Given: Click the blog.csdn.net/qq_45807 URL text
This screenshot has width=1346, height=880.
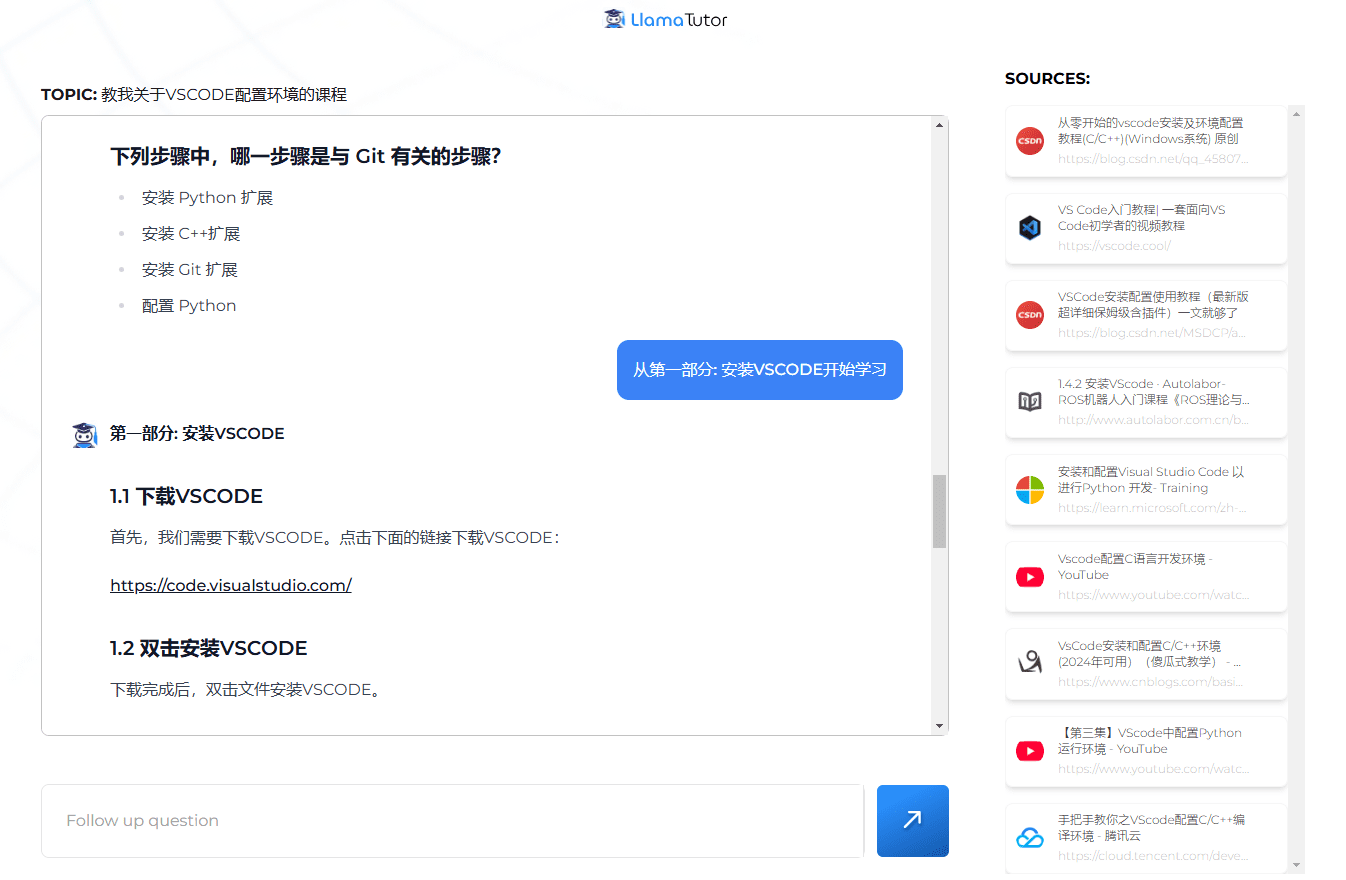Looking at the screenshot, I should tap(1153, 159).
